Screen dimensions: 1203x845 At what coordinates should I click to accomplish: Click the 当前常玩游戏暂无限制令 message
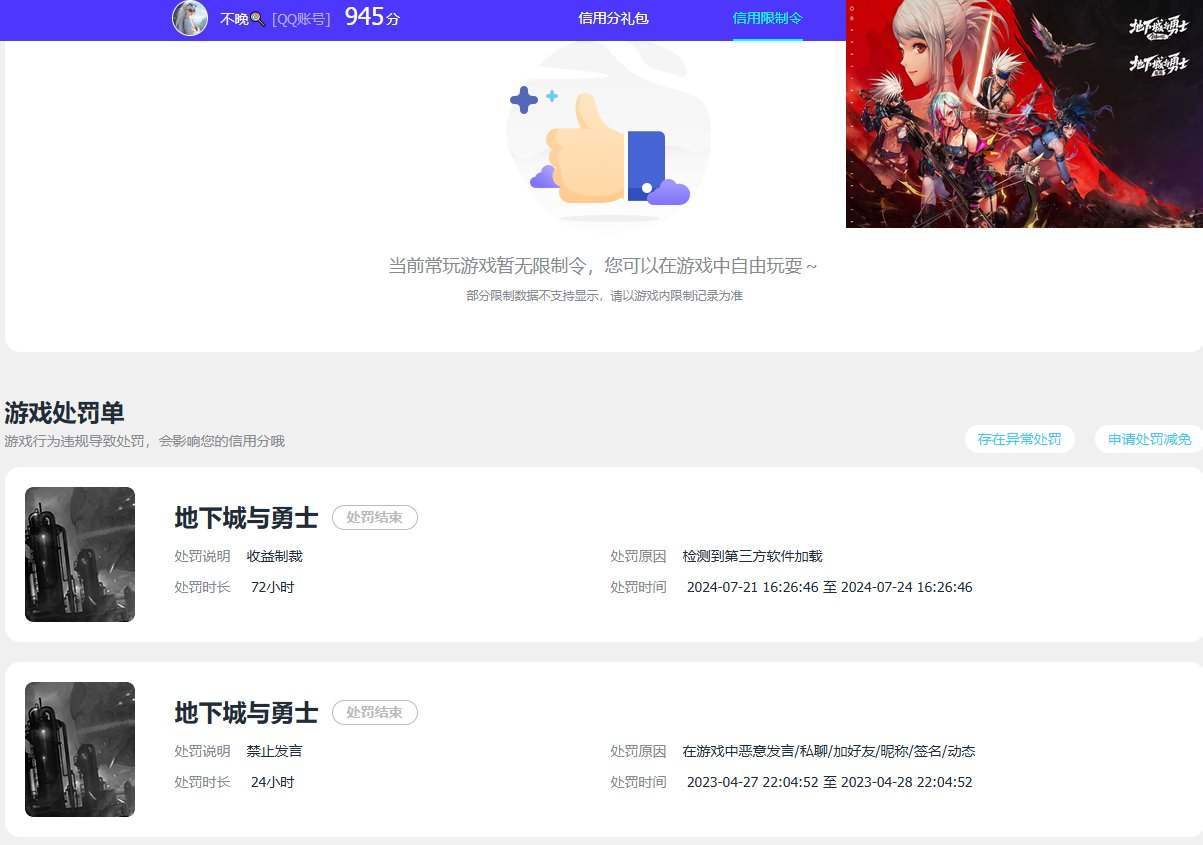pyautogui.click(x=603, y=266)
